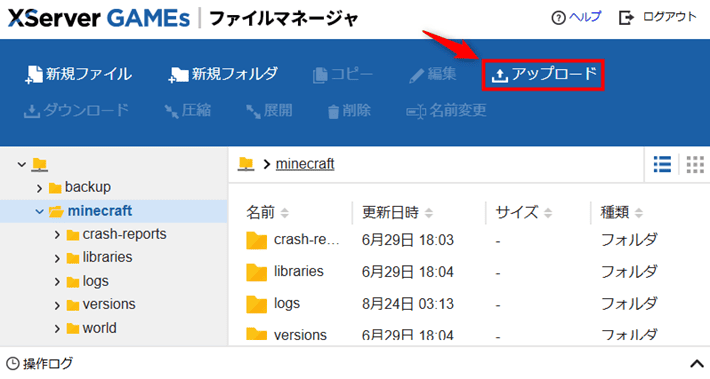Sort by 名前 column

267,212
